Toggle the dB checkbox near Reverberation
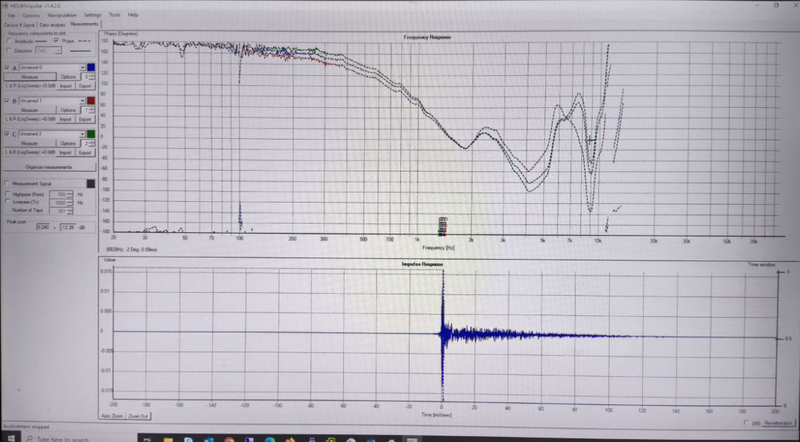800x442 pixels. pyautogui.click(x=747, y=423)
